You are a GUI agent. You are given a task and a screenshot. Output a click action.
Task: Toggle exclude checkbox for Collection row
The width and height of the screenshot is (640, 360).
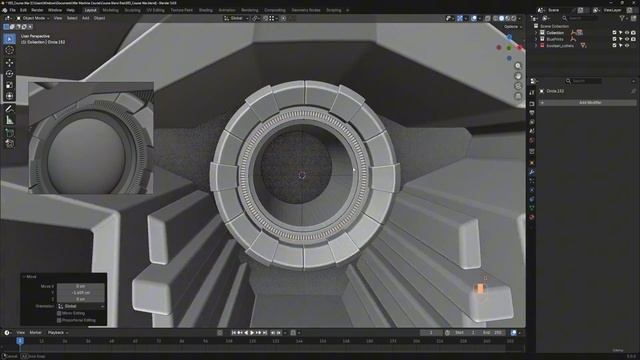pyautogui.click(x=614, y=33)
